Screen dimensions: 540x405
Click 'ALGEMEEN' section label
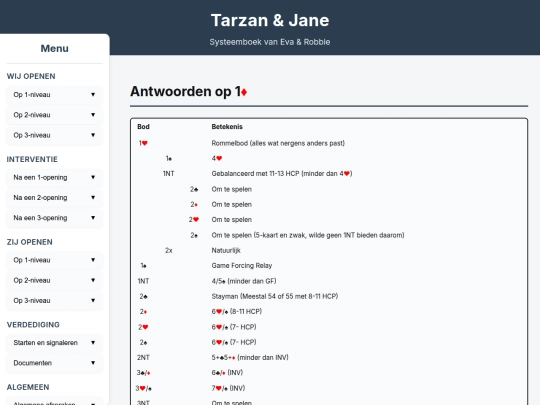coord(28,387)
